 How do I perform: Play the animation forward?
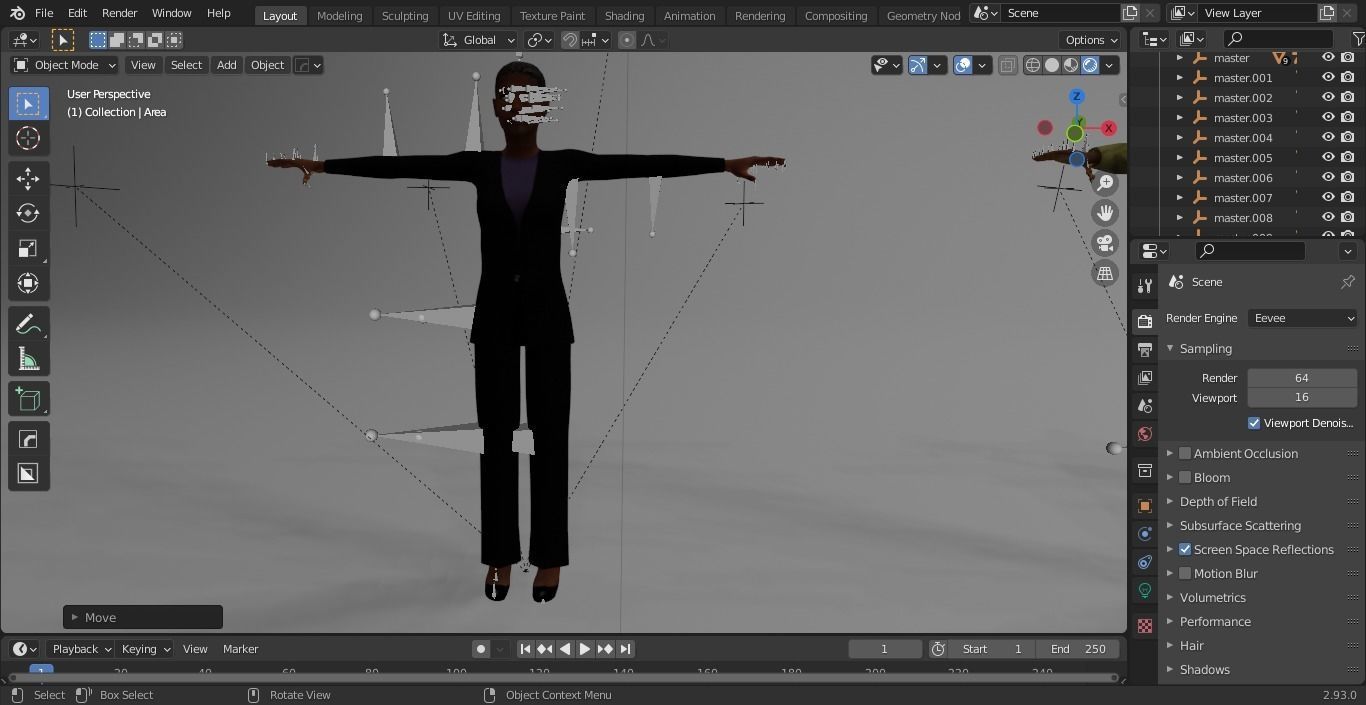(585, 649)
